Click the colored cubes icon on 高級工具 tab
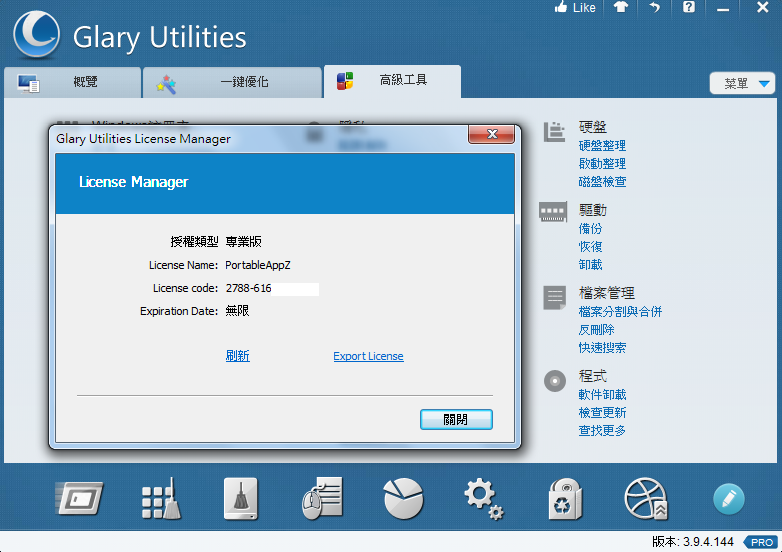Screen dimensions: 782x552 [345, 81]
